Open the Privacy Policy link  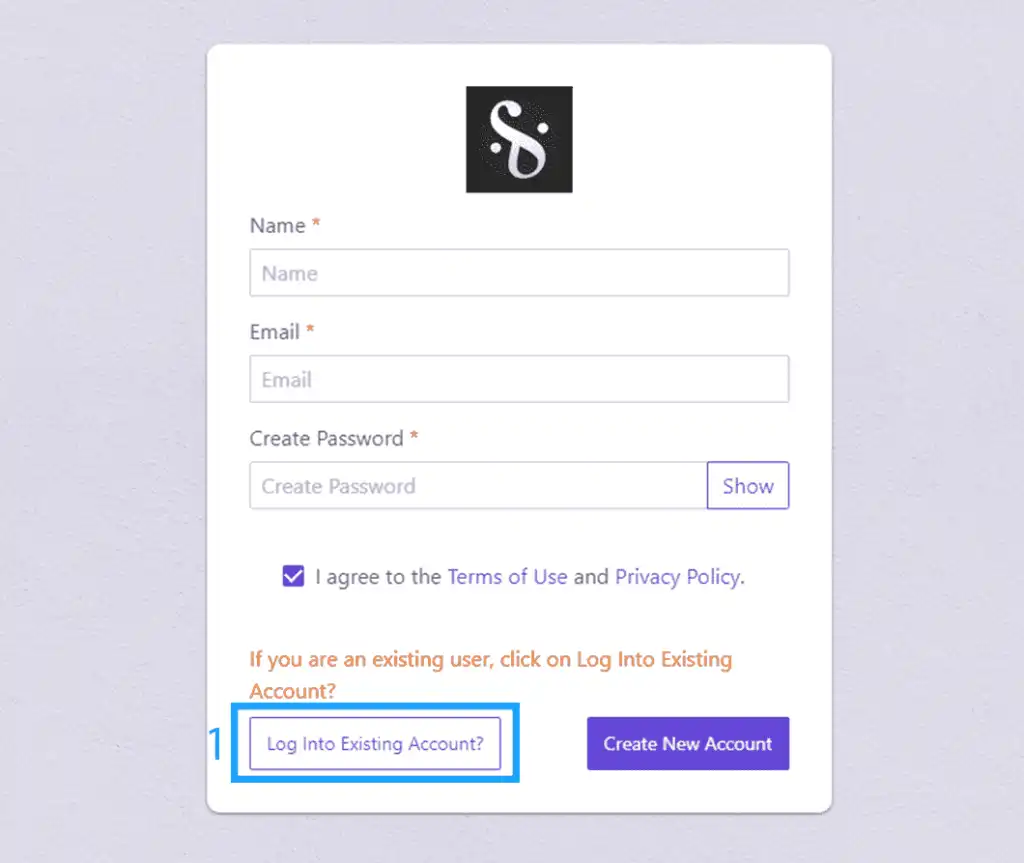[x=677, y=577]
